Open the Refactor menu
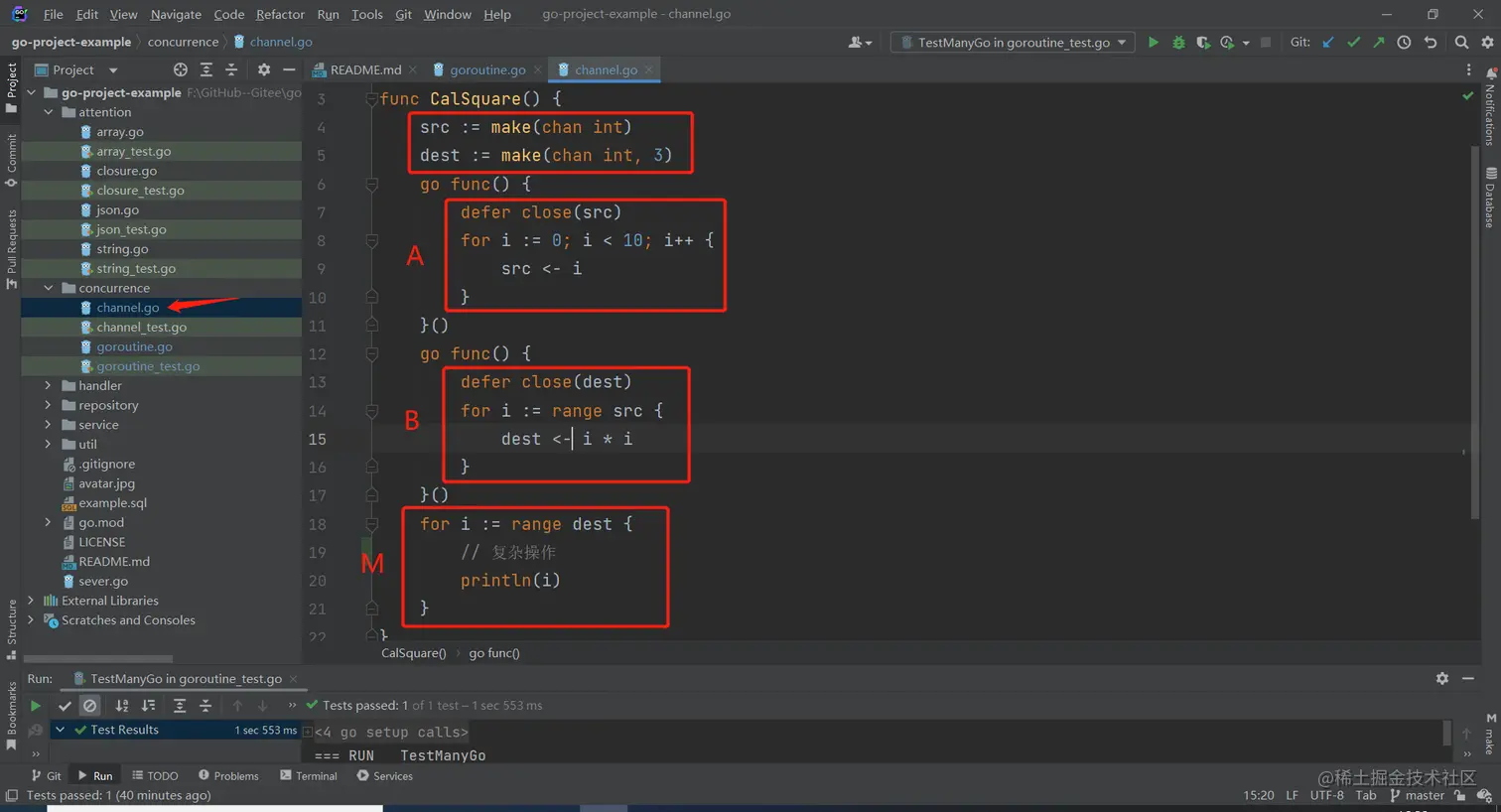Image resolution: width=1501 pixels, height=812 pixels. (x=280, y=14)
